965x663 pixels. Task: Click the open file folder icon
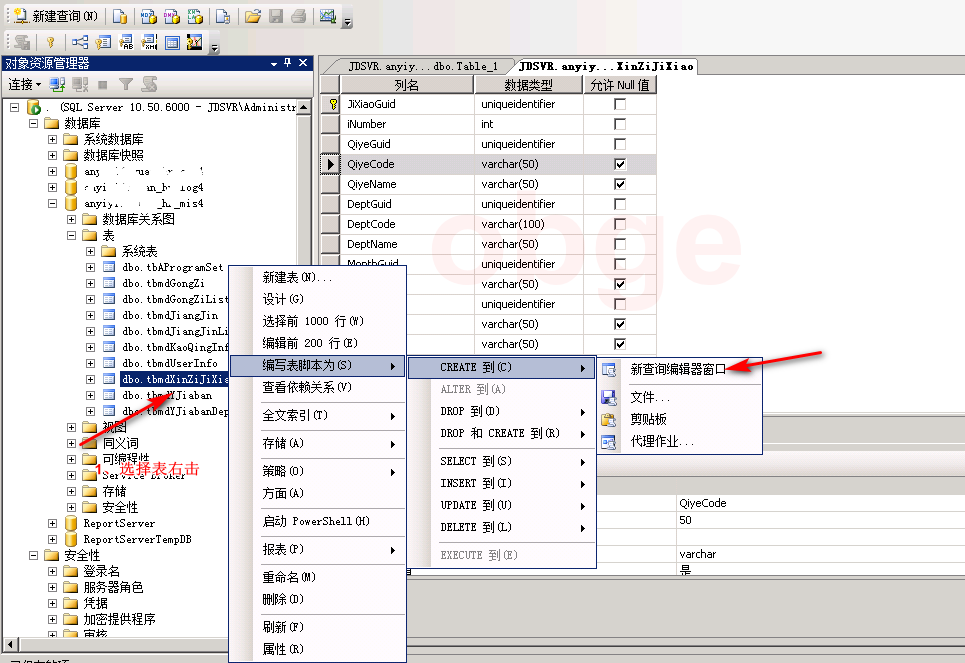[252, 16]
